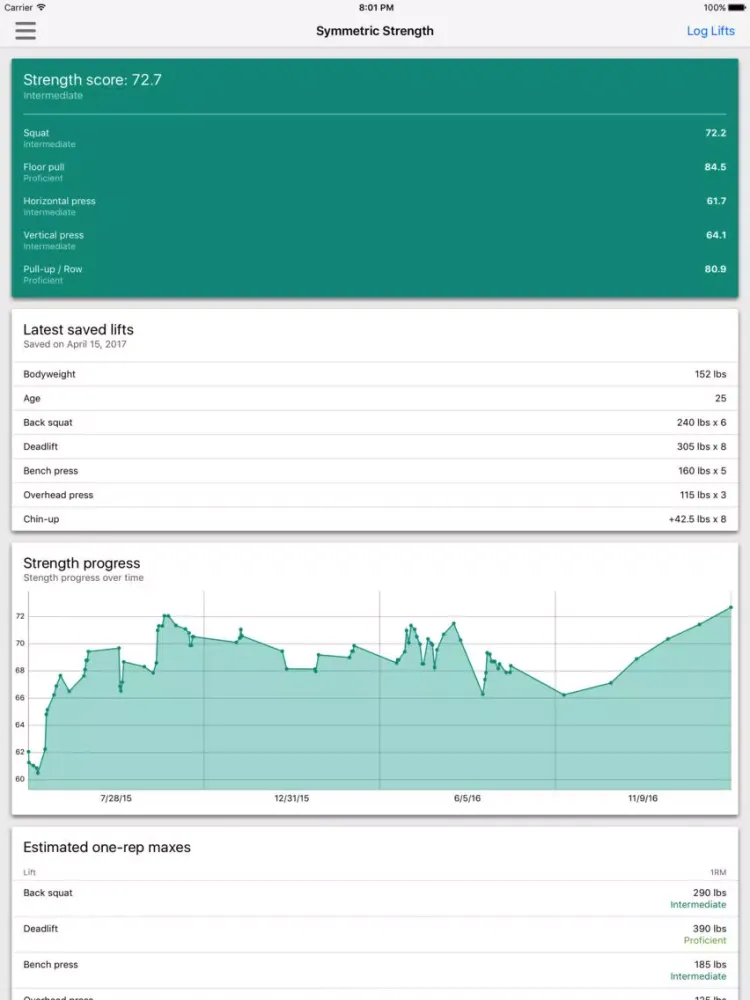Select the Horizontal press score row
This screenshot has width=750, height=1000.
click(375, 206)
